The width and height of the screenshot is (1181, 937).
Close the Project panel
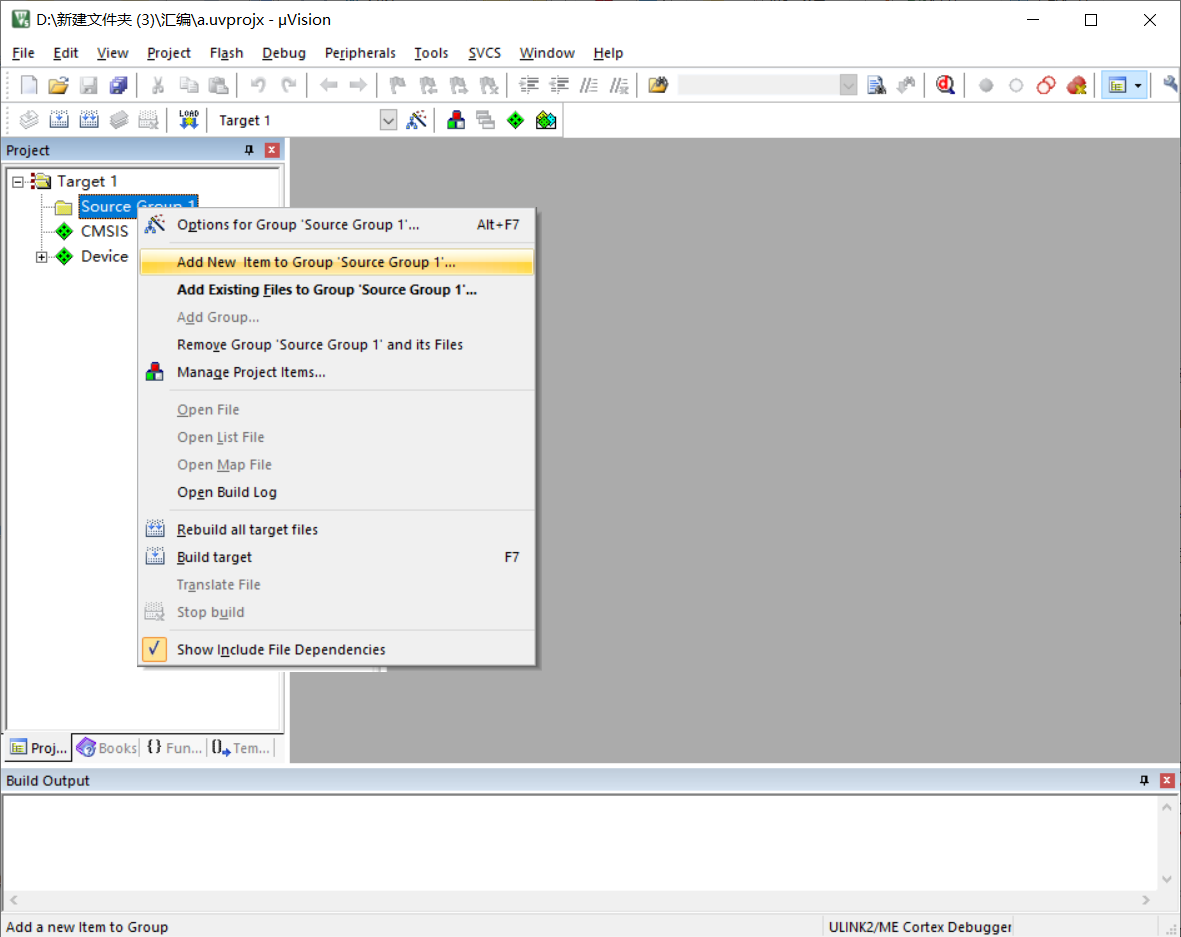coord(272,150)
